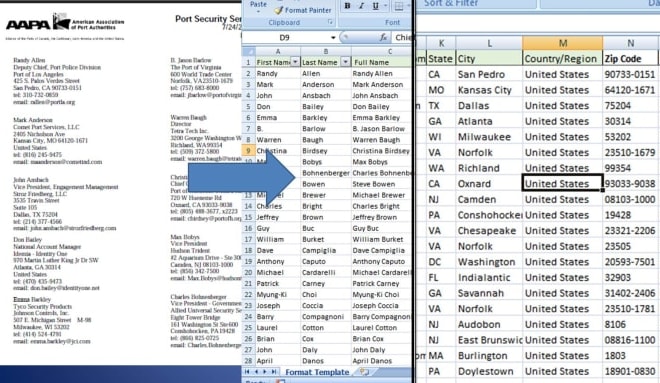Screen dimensions: 660x383
Task: Click the email don.bailey@identityone.net in the PDF
Action: [x=64, y=288]
